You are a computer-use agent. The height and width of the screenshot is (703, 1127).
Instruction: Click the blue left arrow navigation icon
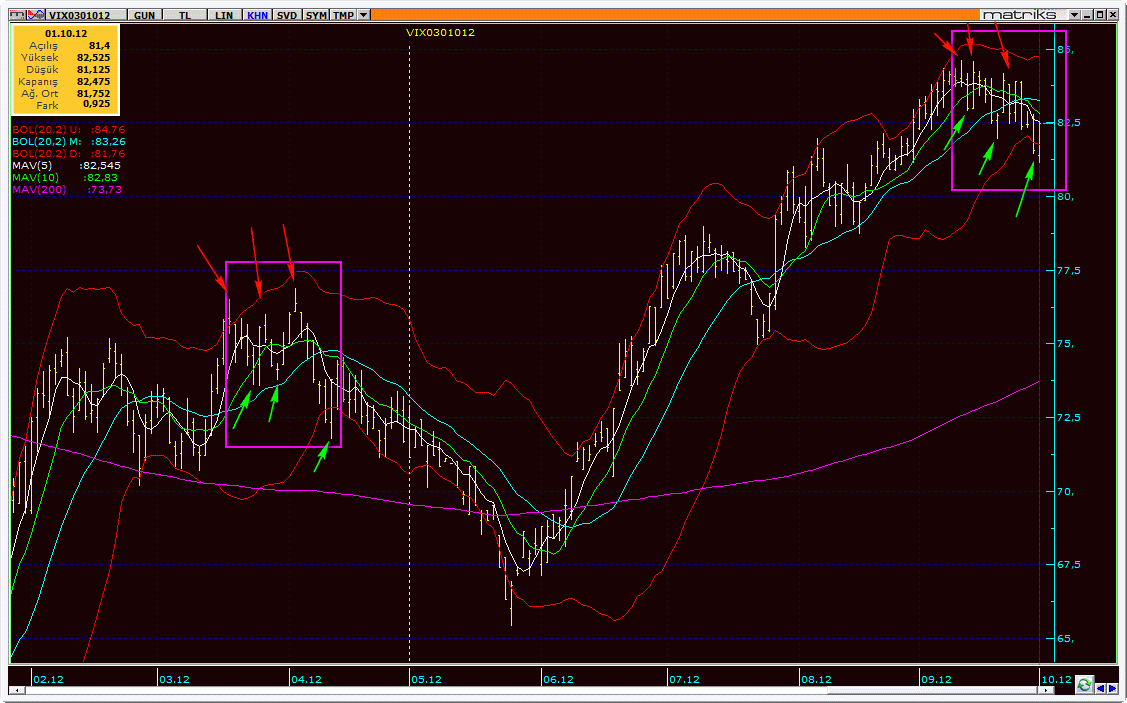(1100, 689)
